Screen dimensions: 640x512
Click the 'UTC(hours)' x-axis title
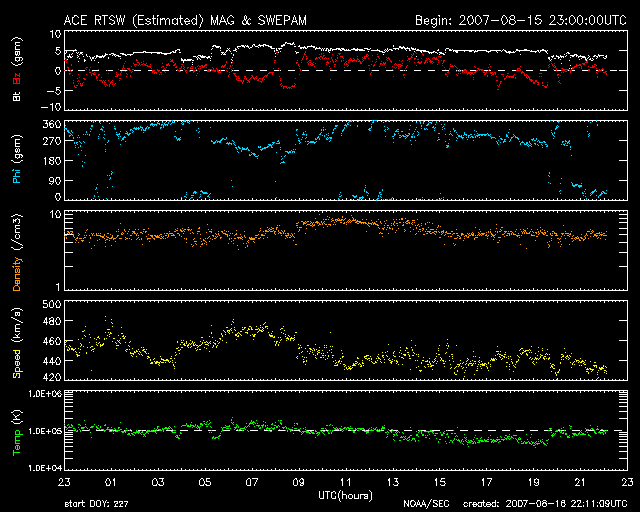coord(345,496)
